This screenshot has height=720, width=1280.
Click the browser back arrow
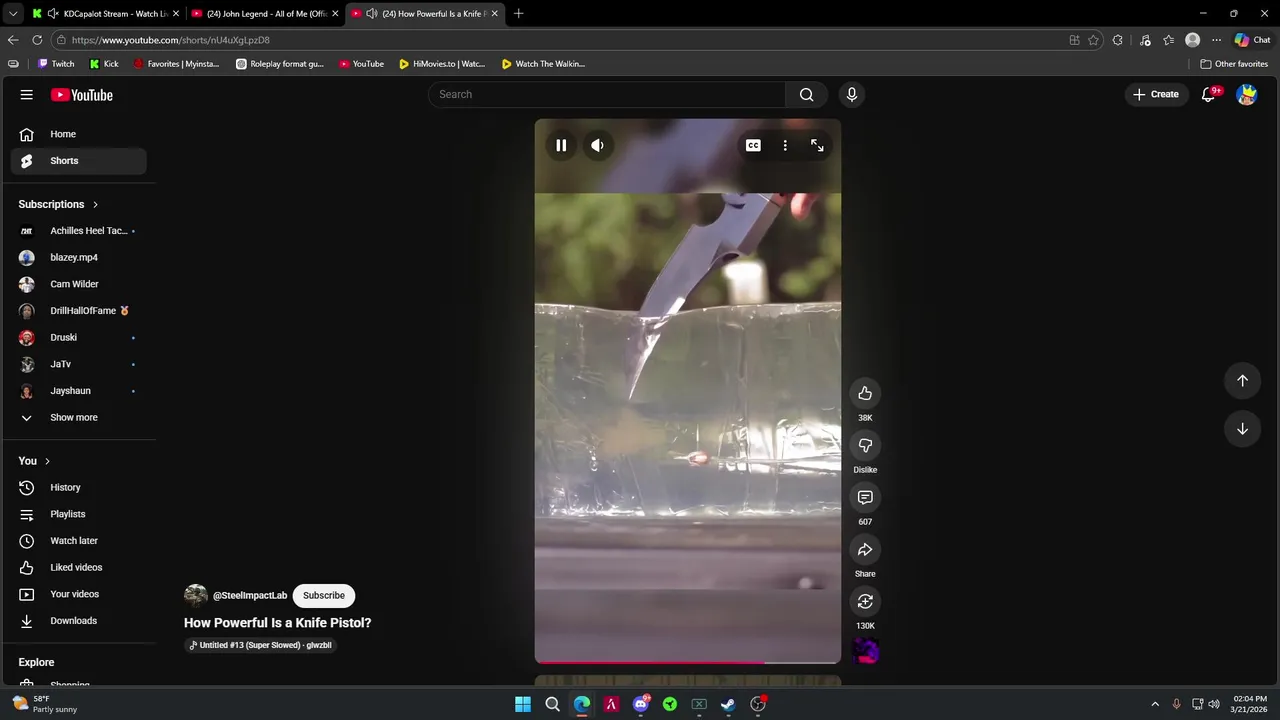pos(13,40)
